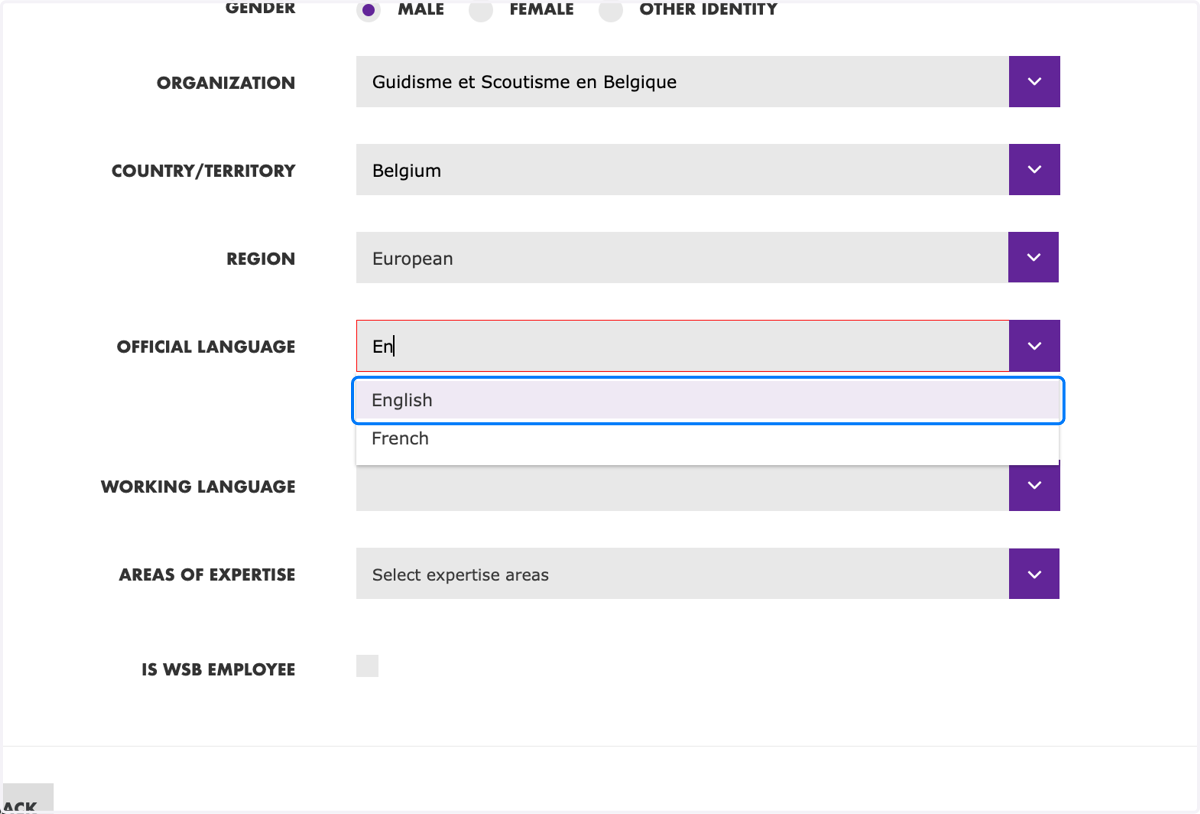The image size is (1200, 814).
Task: Tick the Is WSB Employee checkbox
Action: [367, 666]
